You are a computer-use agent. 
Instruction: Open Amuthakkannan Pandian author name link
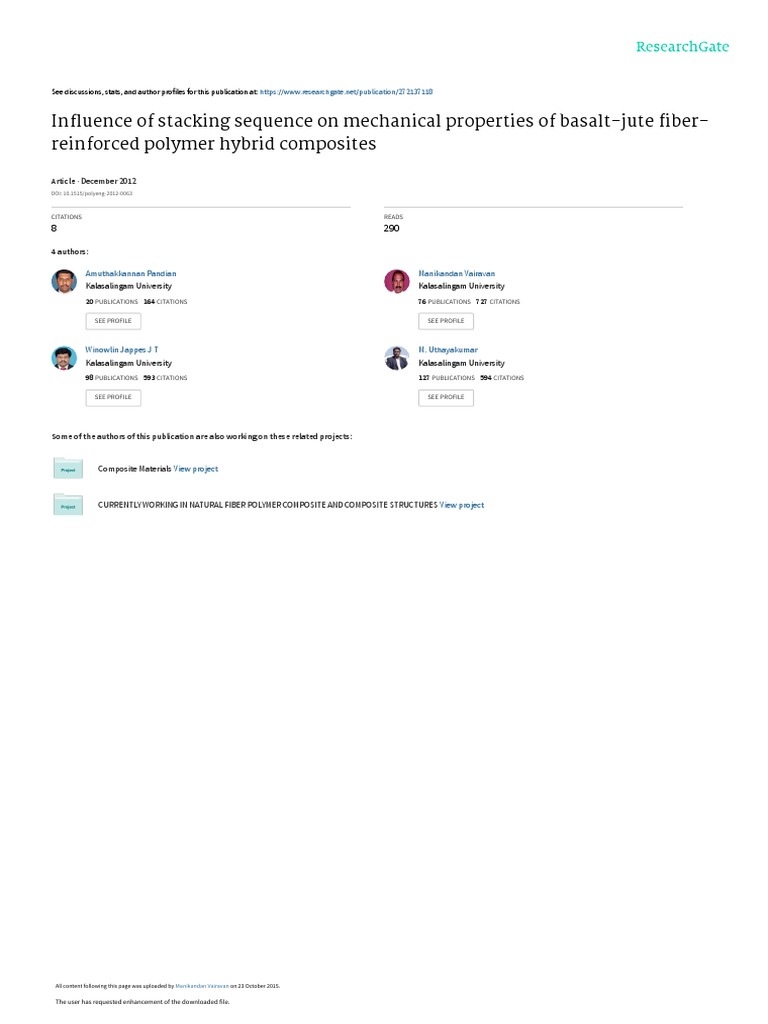[x=131, y=273]
